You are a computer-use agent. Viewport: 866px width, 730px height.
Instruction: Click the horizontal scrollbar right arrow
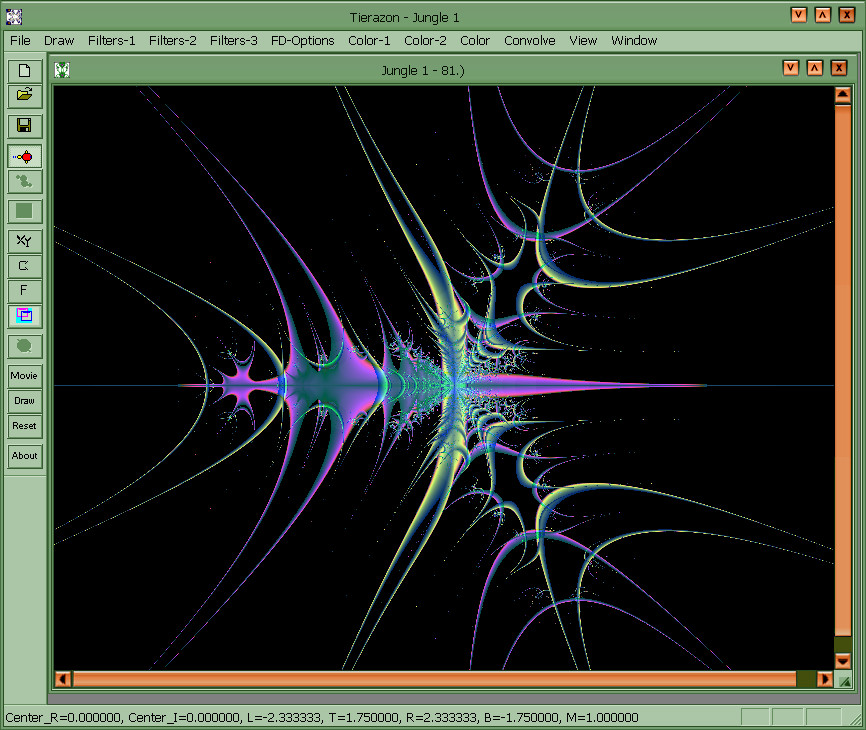825,679
